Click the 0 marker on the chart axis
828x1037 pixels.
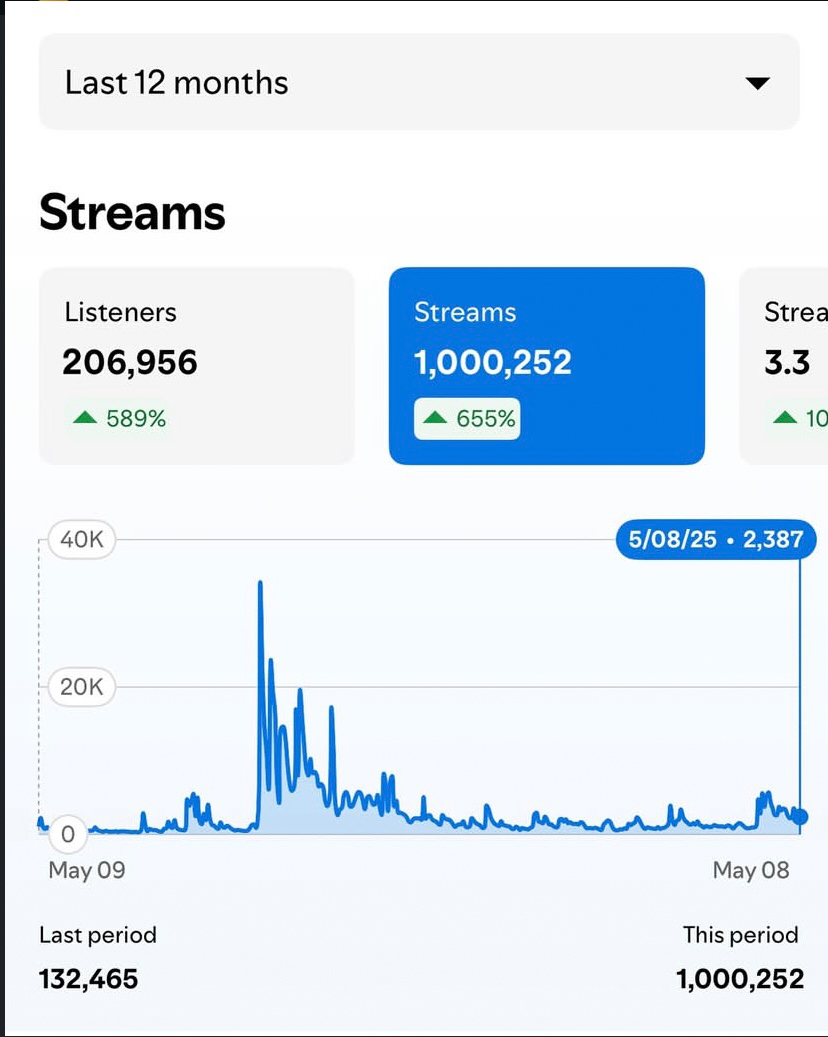pyautogui.click(x=67, y=832)
